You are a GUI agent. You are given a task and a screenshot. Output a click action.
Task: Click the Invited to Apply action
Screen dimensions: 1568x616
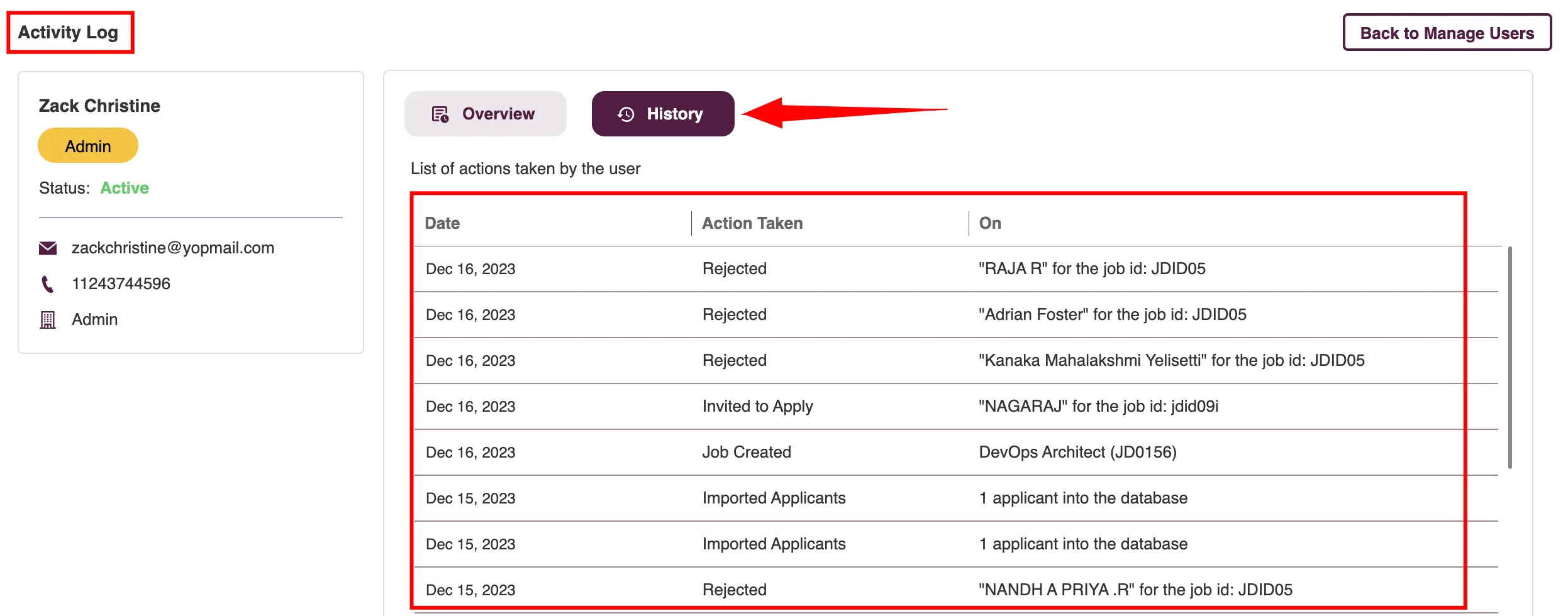(x=757, y=407)
